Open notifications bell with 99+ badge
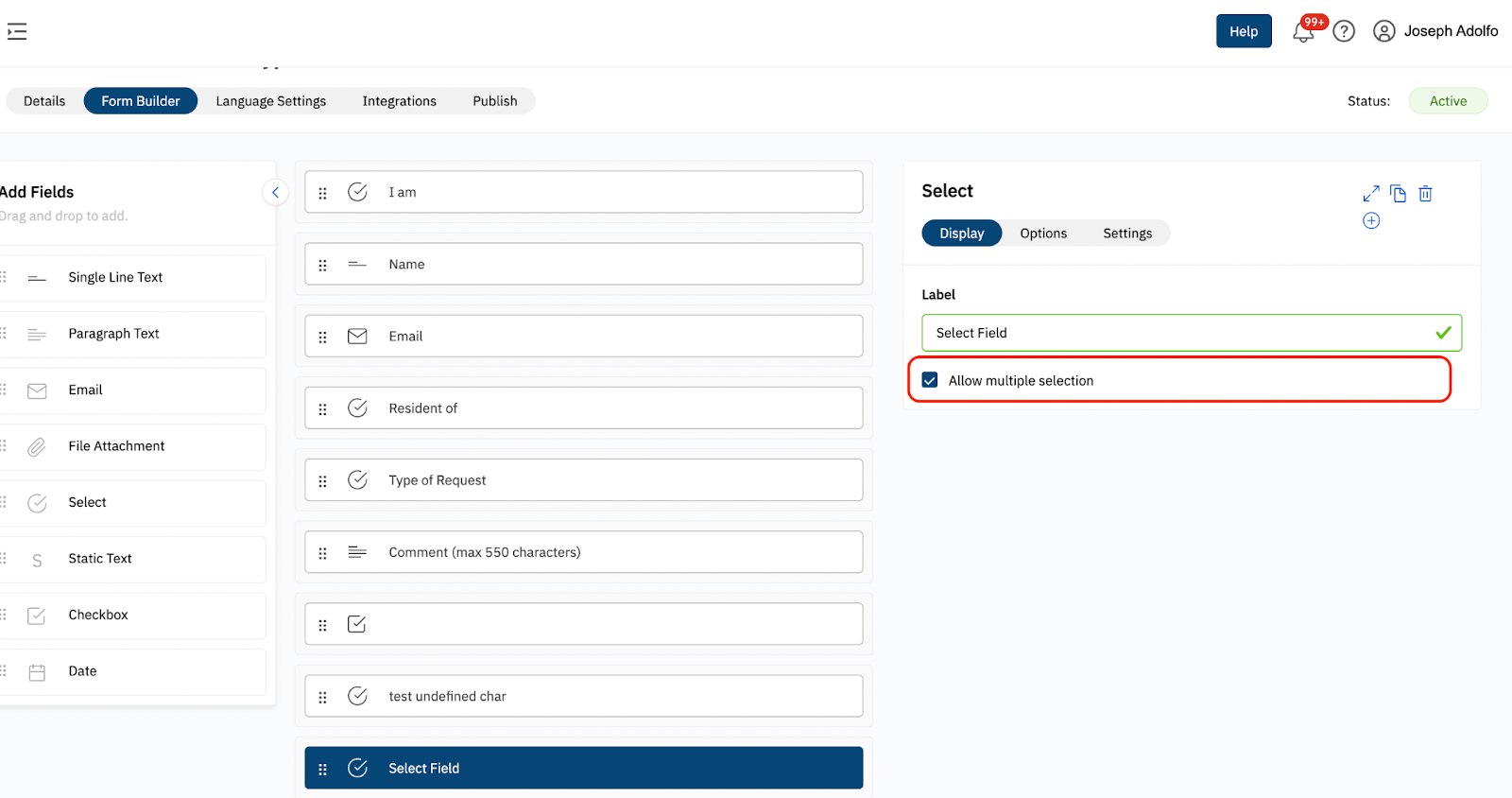This screenshot has height=798, width=1512. tap(1304, 31)
